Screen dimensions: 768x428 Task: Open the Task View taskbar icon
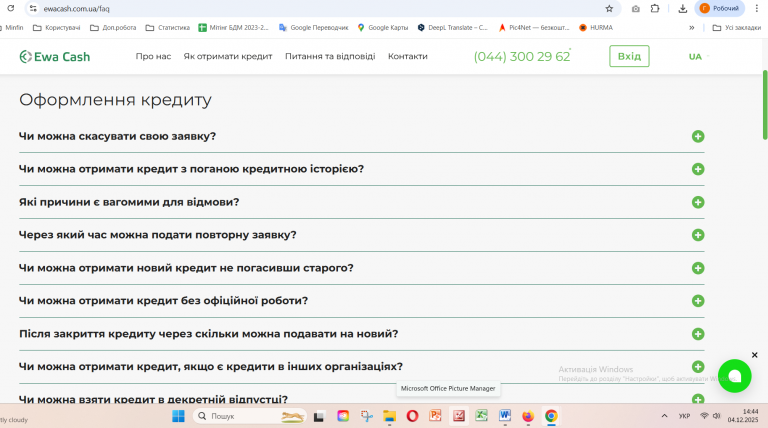(319, 416)
